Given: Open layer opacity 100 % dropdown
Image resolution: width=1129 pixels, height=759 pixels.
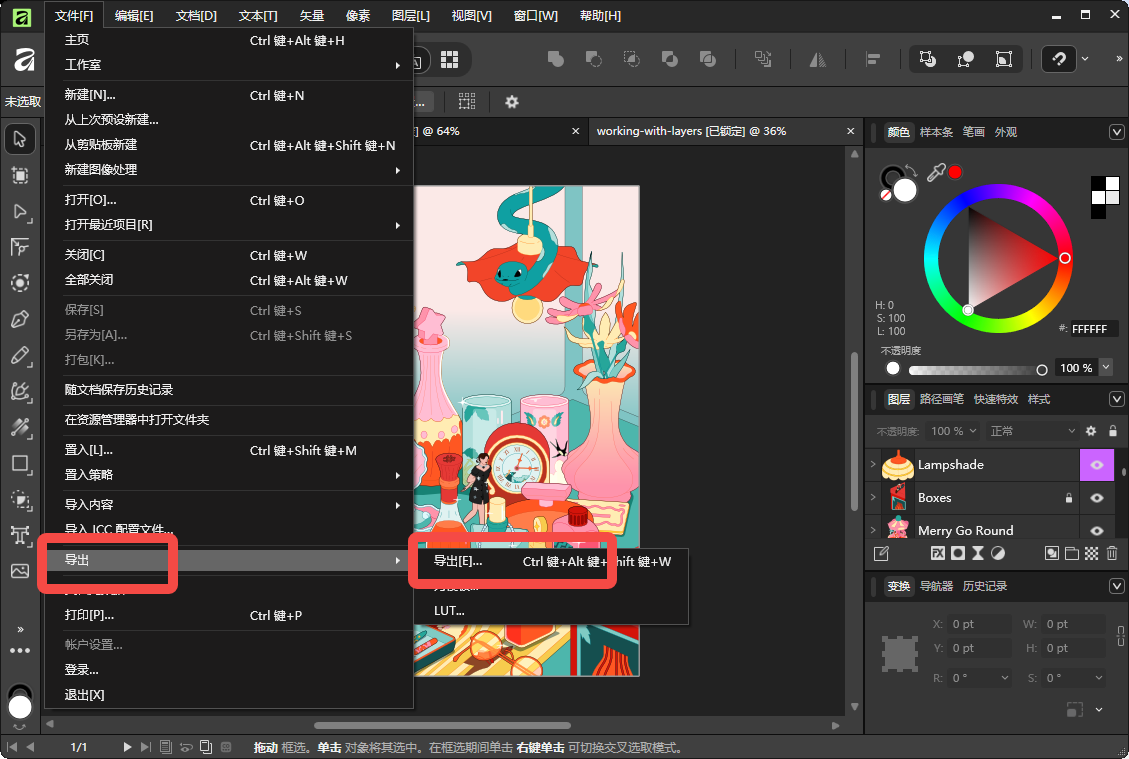Looking at the screenshot, I should [x=953, y=431].
